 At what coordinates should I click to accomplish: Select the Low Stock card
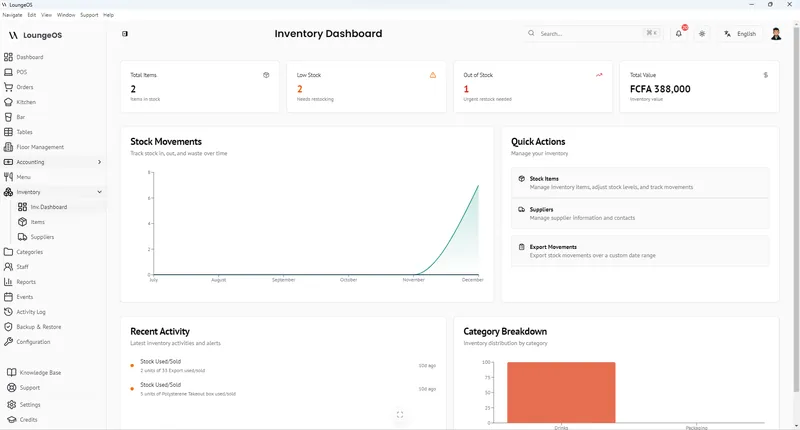click(366, 87)
